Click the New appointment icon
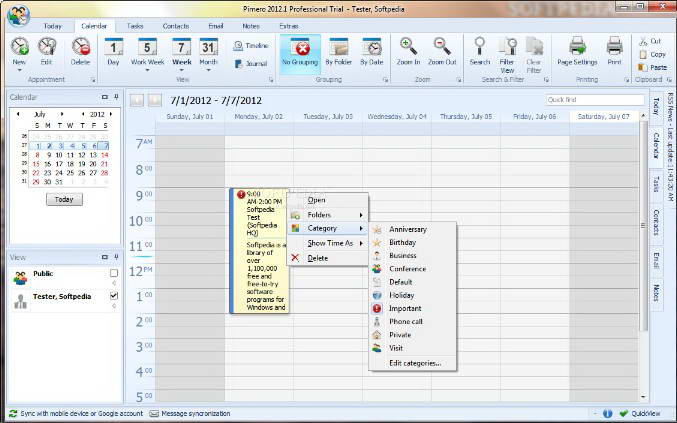Image resolution: width=677 pixels, height=423 pixels. click(19, 47)
